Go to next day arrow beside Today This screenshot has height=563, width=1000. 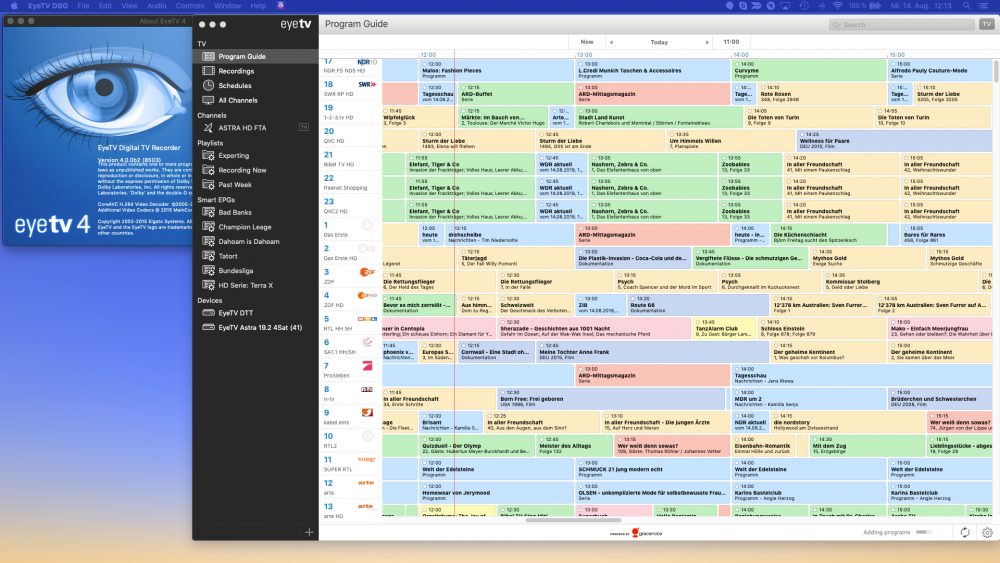pyautogui.click(x=707, y=42)
